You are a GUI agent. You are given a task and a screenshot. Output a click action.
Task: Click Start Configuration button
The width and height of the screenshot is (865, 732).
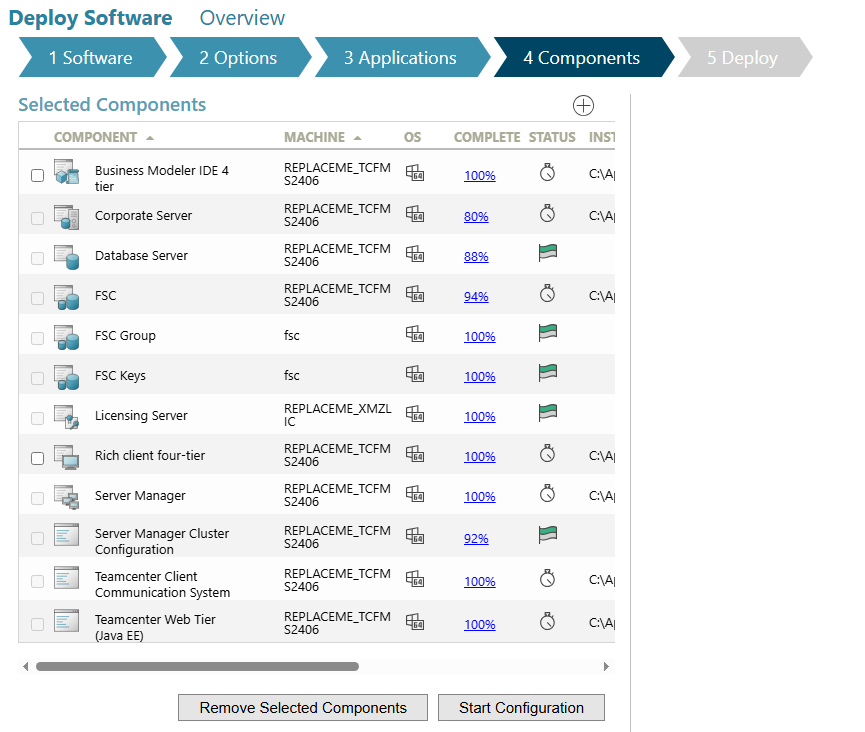521,708
